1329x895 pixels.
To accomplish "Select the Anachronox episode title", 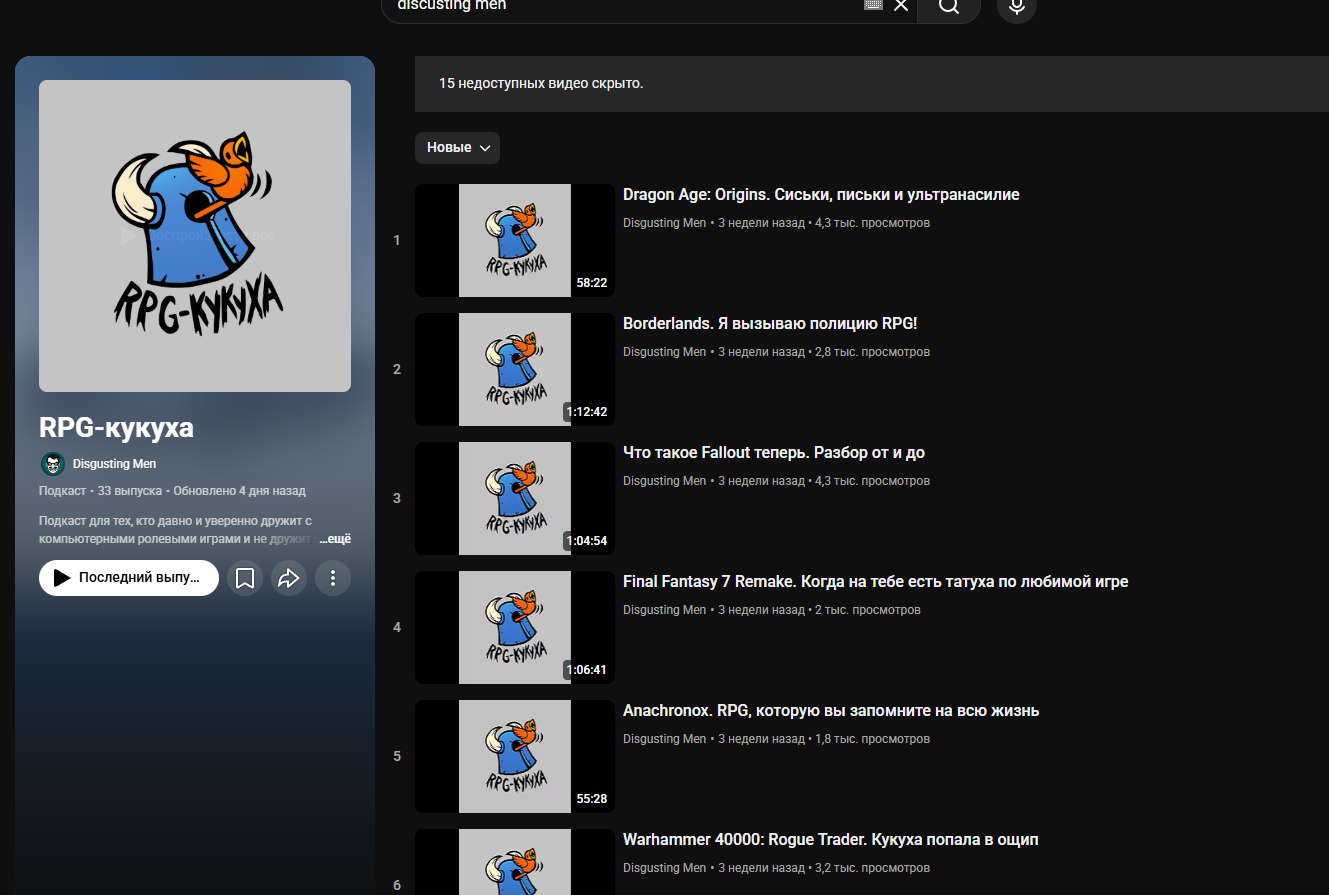I will pos(830,711).
